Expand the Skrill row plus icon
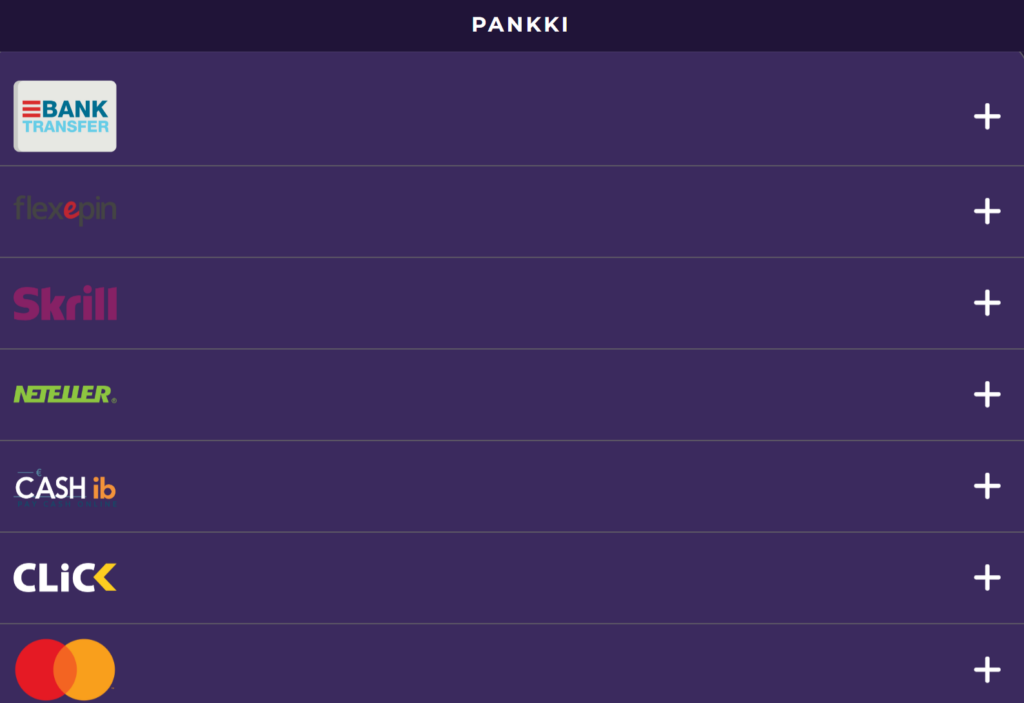1024x703 pixels. point(986,303)
